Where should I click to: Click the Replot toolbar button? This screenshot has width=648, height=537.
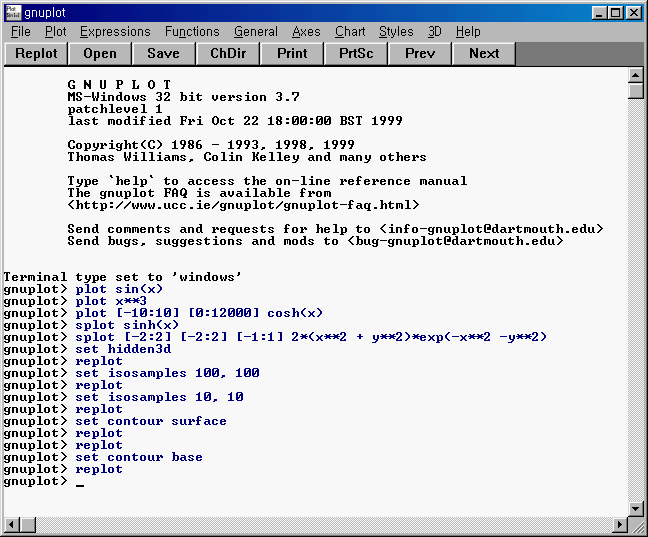click(36, 54)
